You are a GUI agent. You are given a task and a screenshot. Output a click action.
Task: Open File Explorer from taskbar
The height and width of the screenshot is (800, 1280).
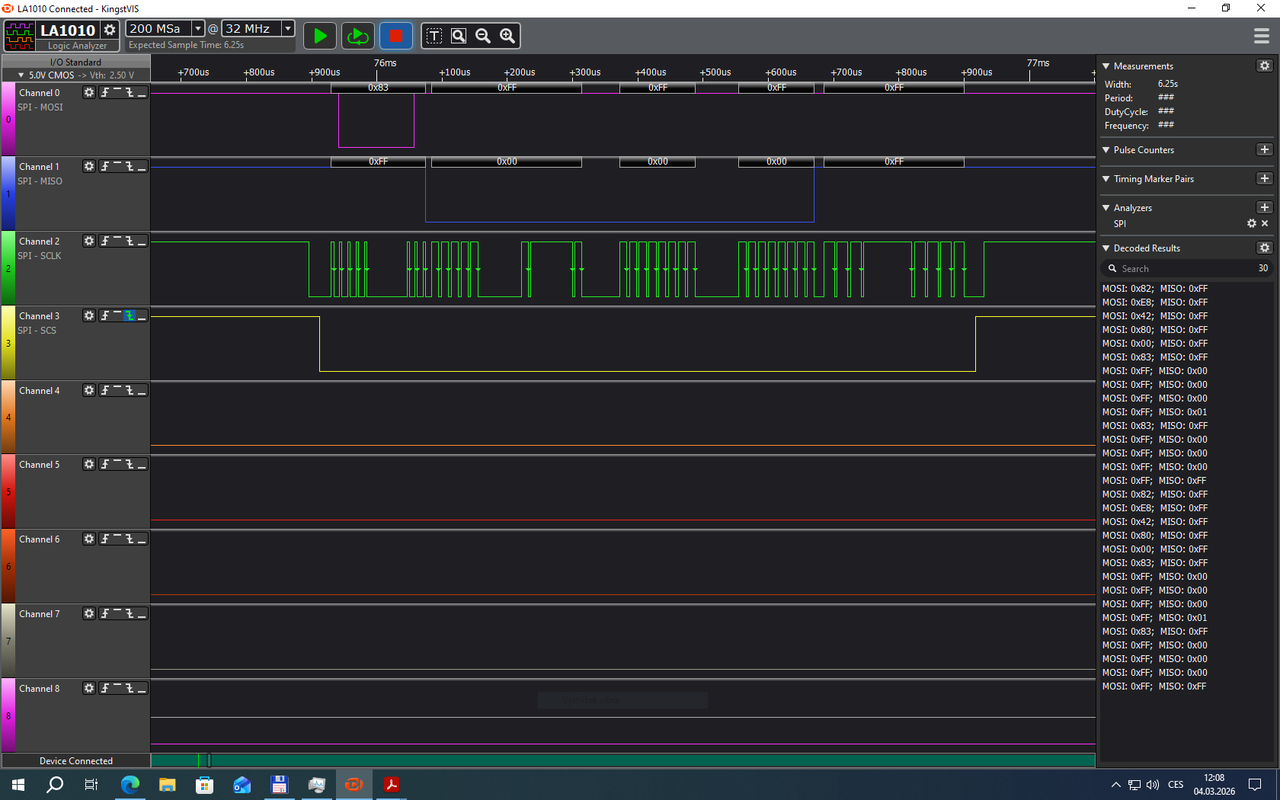[x=167, y=785]
